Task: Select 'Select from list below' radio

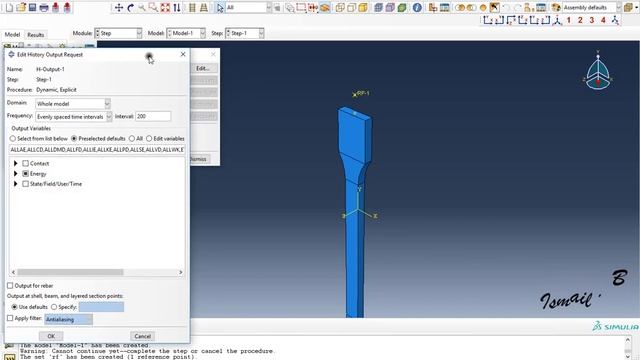Action: pos(13,139)
